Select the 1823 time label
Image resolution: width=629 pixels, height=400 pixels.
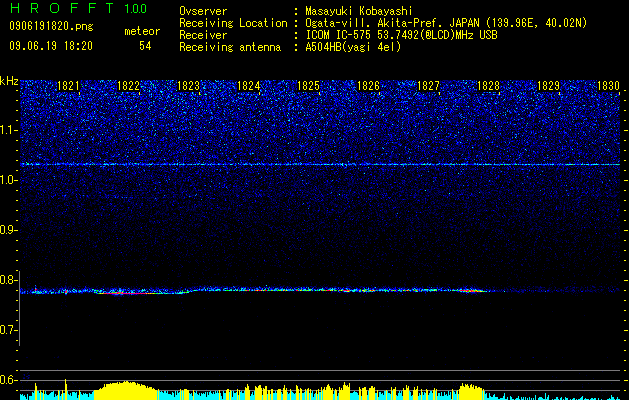[188, 86]
